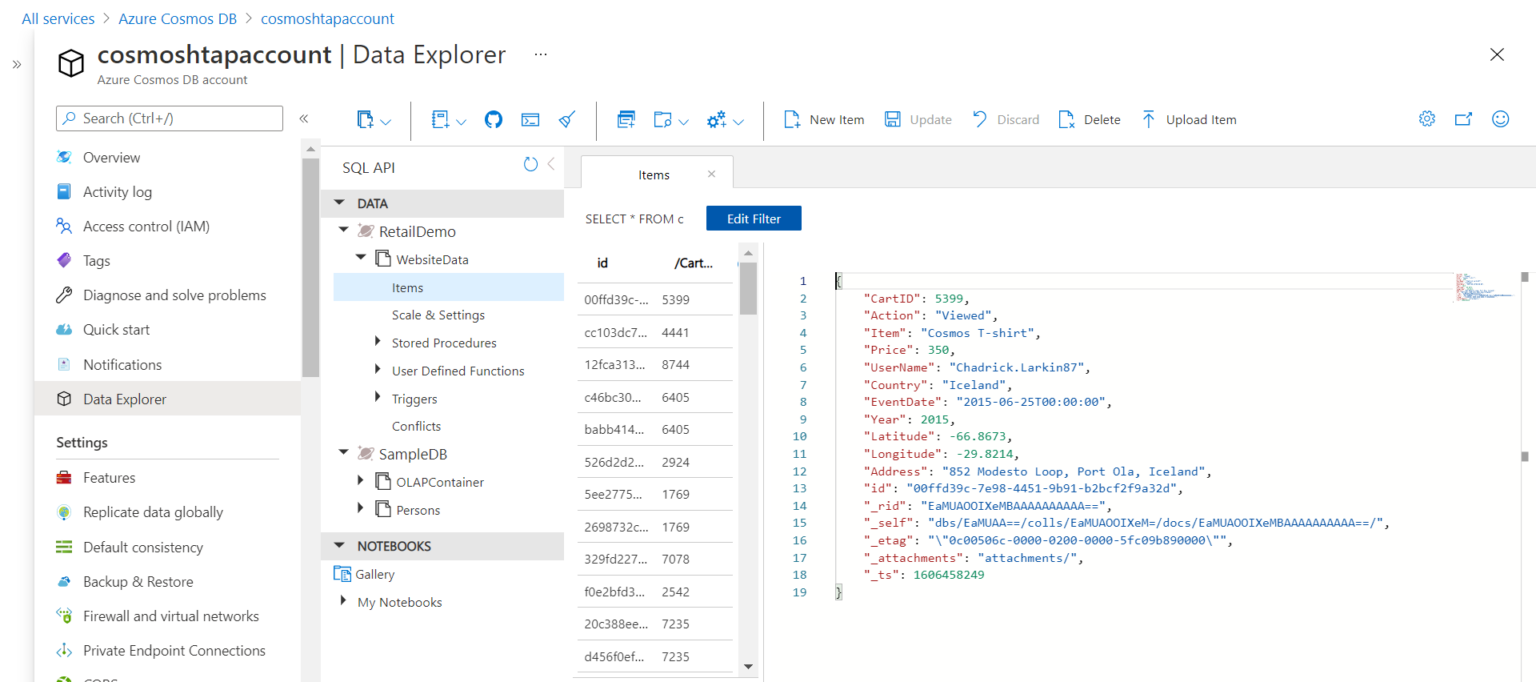1536x682 pixels.
Task: Click the feedback smiley icon
Action: (x=1500, y=118)
